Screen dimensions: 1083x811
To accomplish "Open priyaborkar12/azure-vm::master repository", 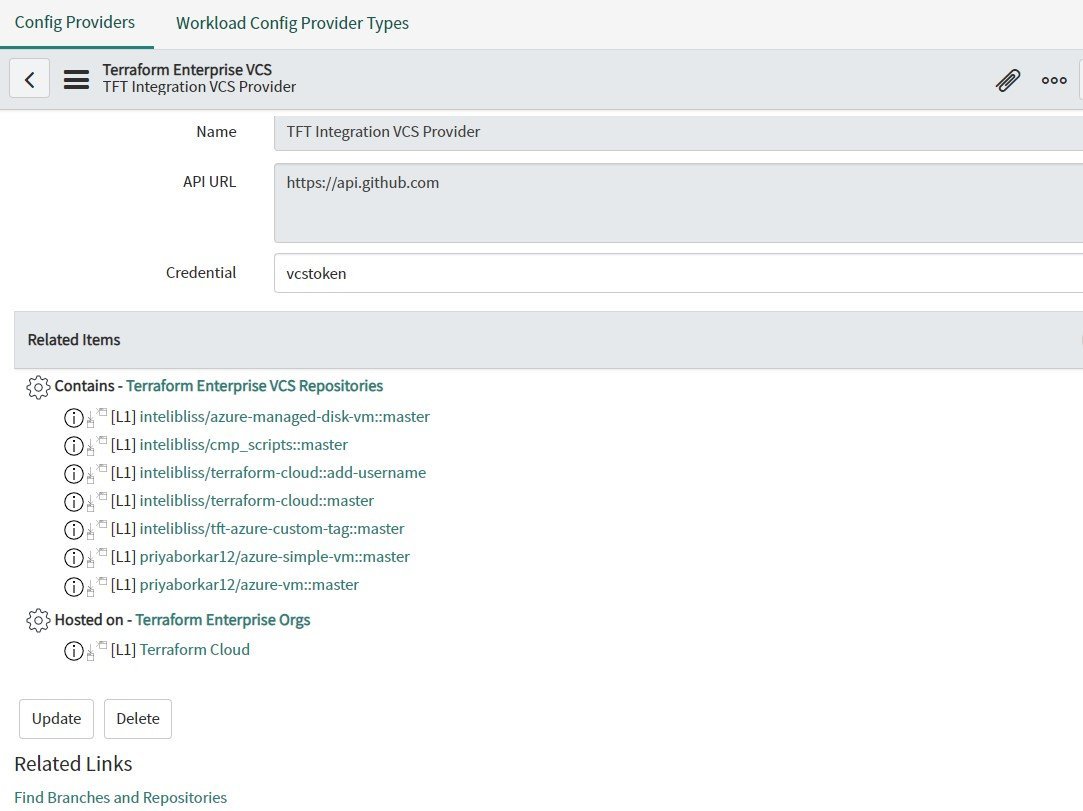I will click(x=249, y=584).
